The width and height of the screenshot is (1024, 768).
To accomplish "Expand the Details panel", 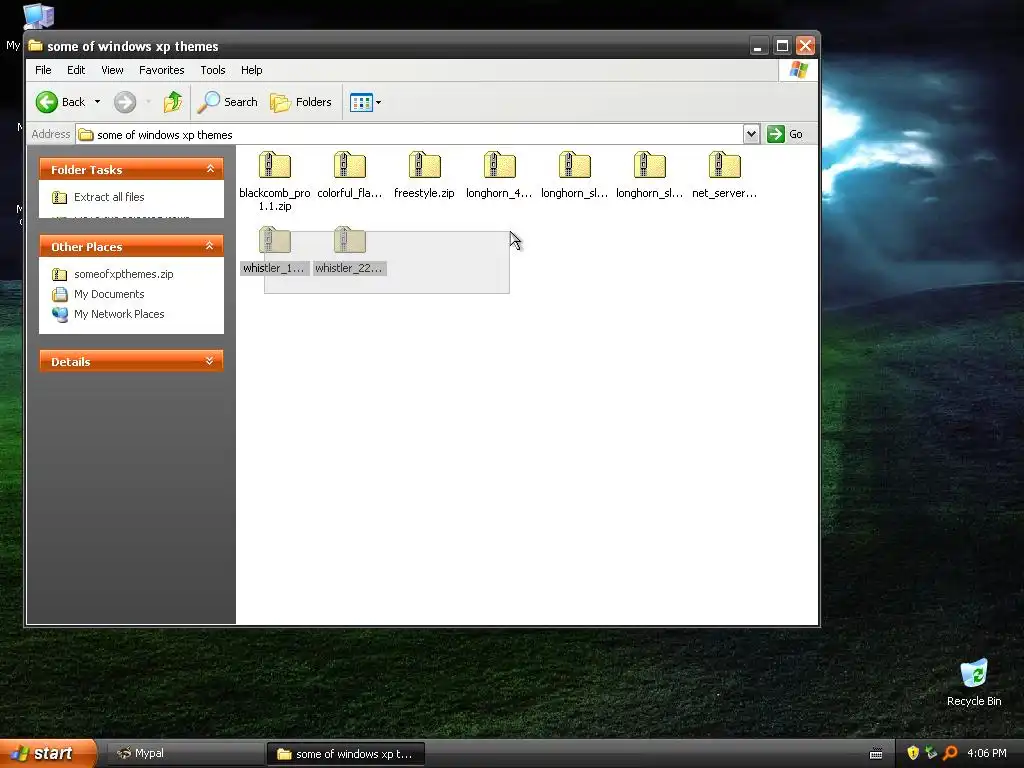I will click(x=210, y=361).
